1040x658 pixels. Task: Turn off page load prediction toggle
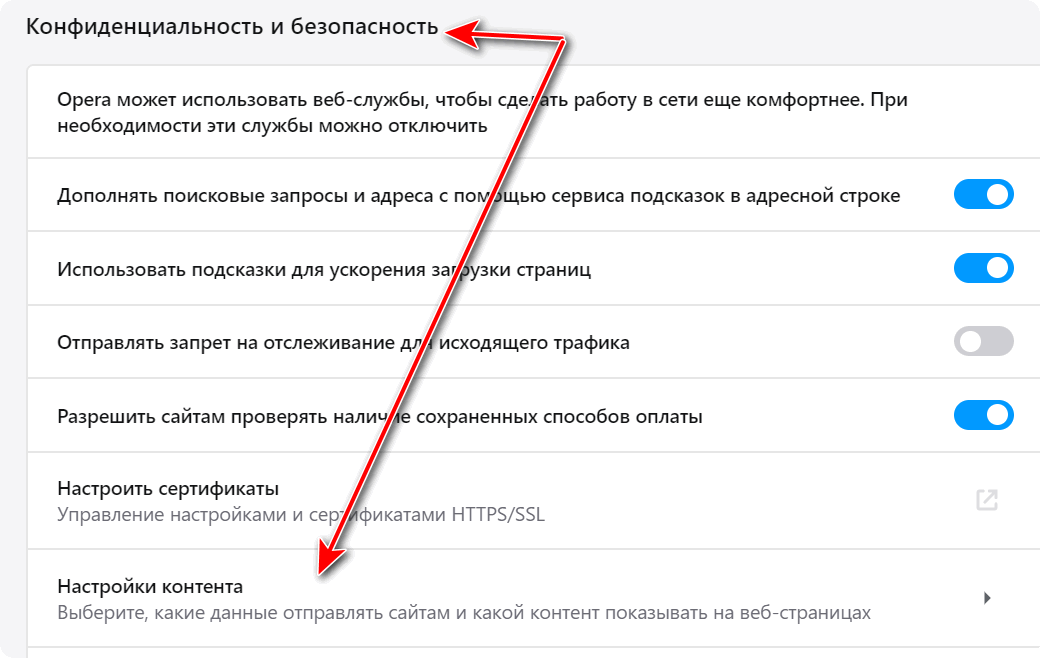(x=984, y=268)
